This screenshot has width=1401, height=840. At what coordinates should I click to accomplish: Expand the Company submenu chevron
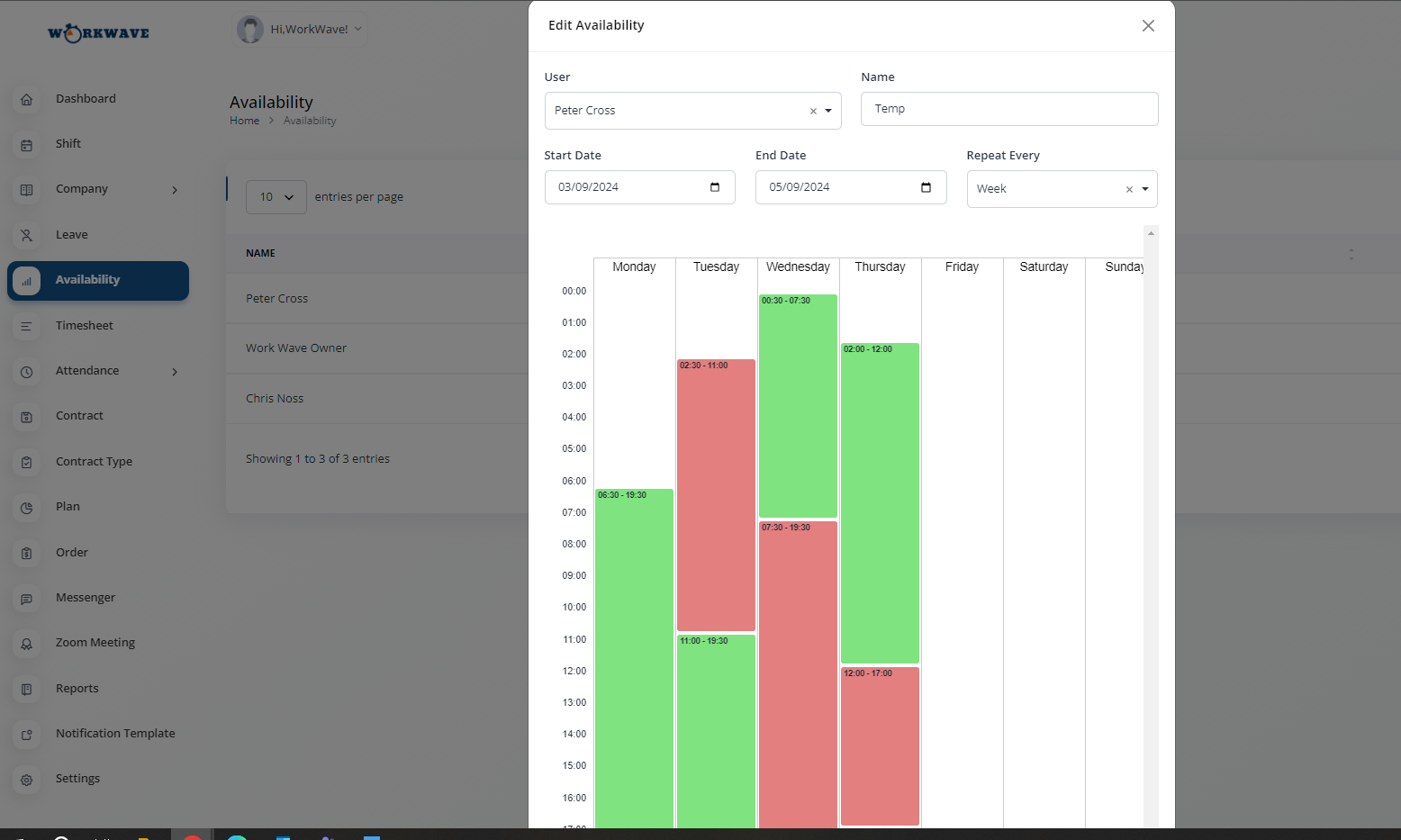175,190
